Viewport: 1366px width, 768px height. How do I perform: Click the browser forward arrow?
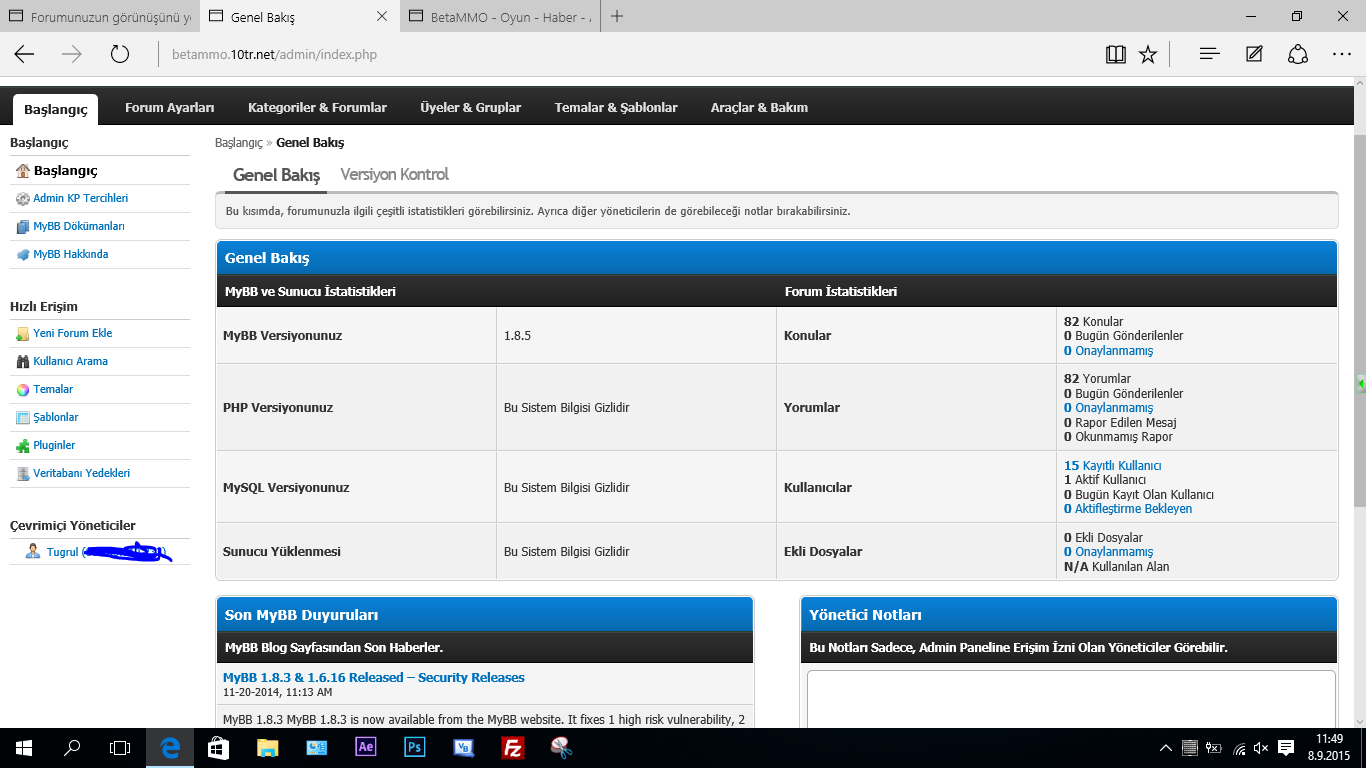72,54
